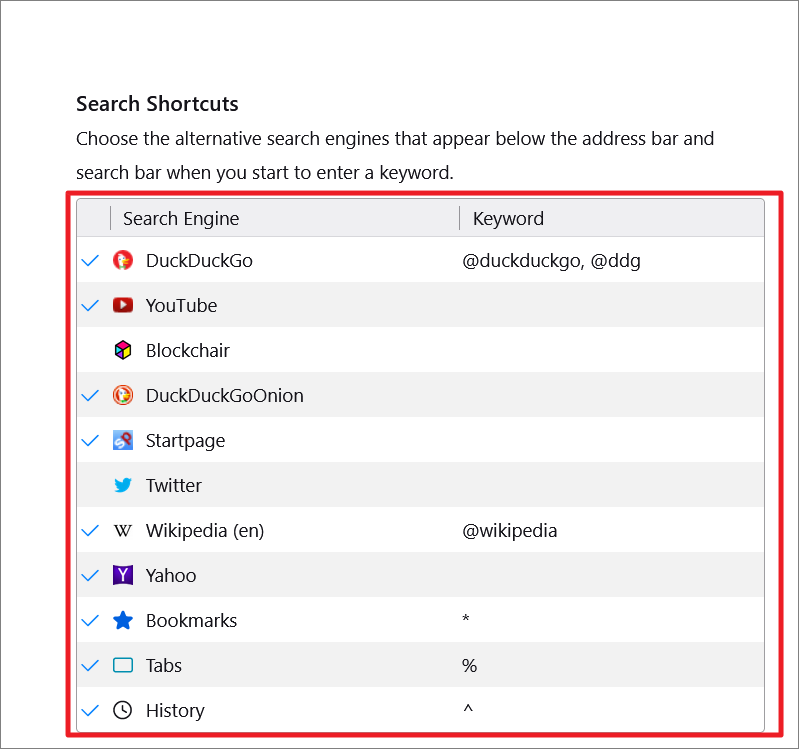Screen dimensions: 799x749
Task: Click the Tabs rectangle icon
Action: [x=123, y=665]
